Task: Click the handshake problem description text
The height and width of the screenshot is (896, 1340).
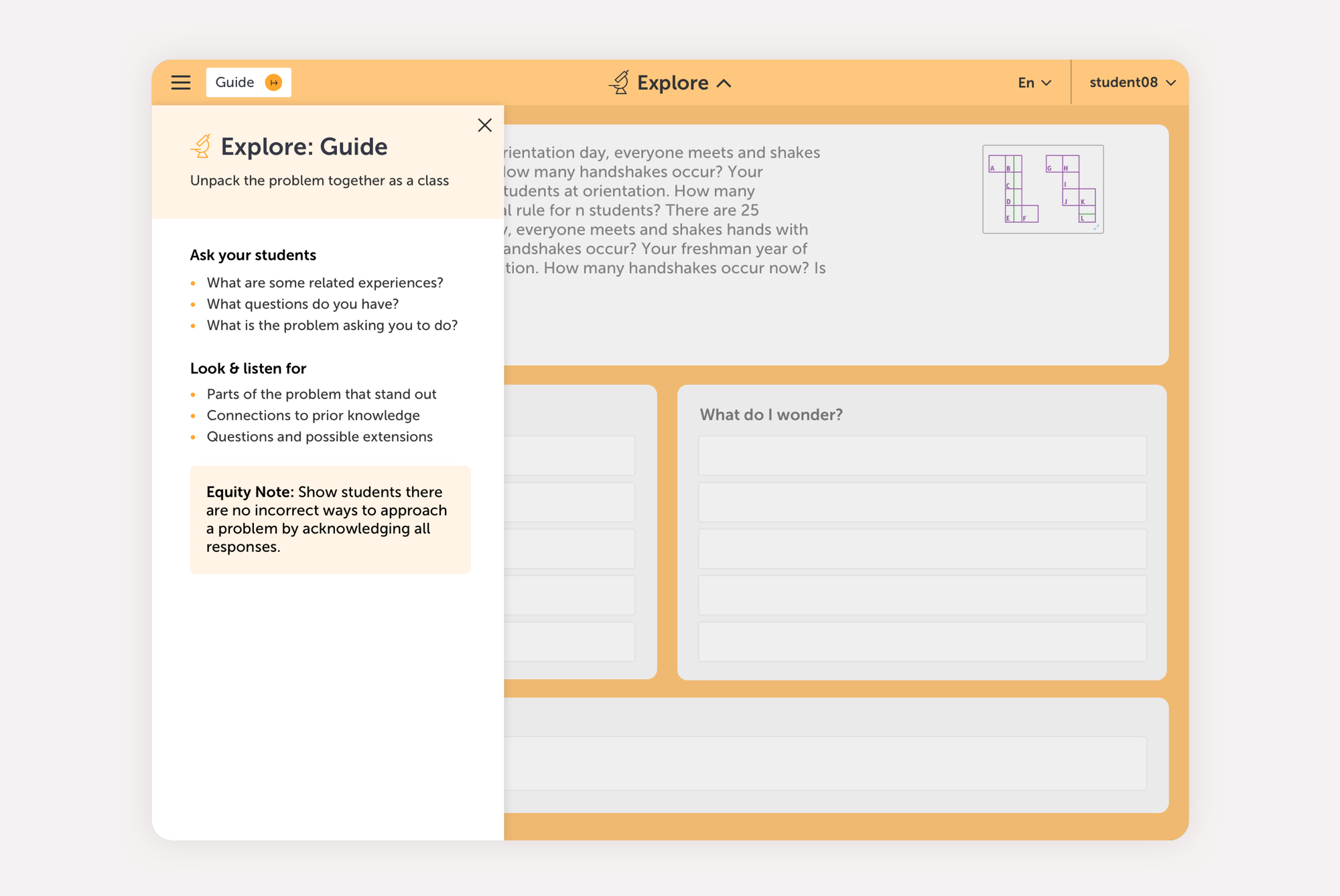Action: click(x=663, y=210)
